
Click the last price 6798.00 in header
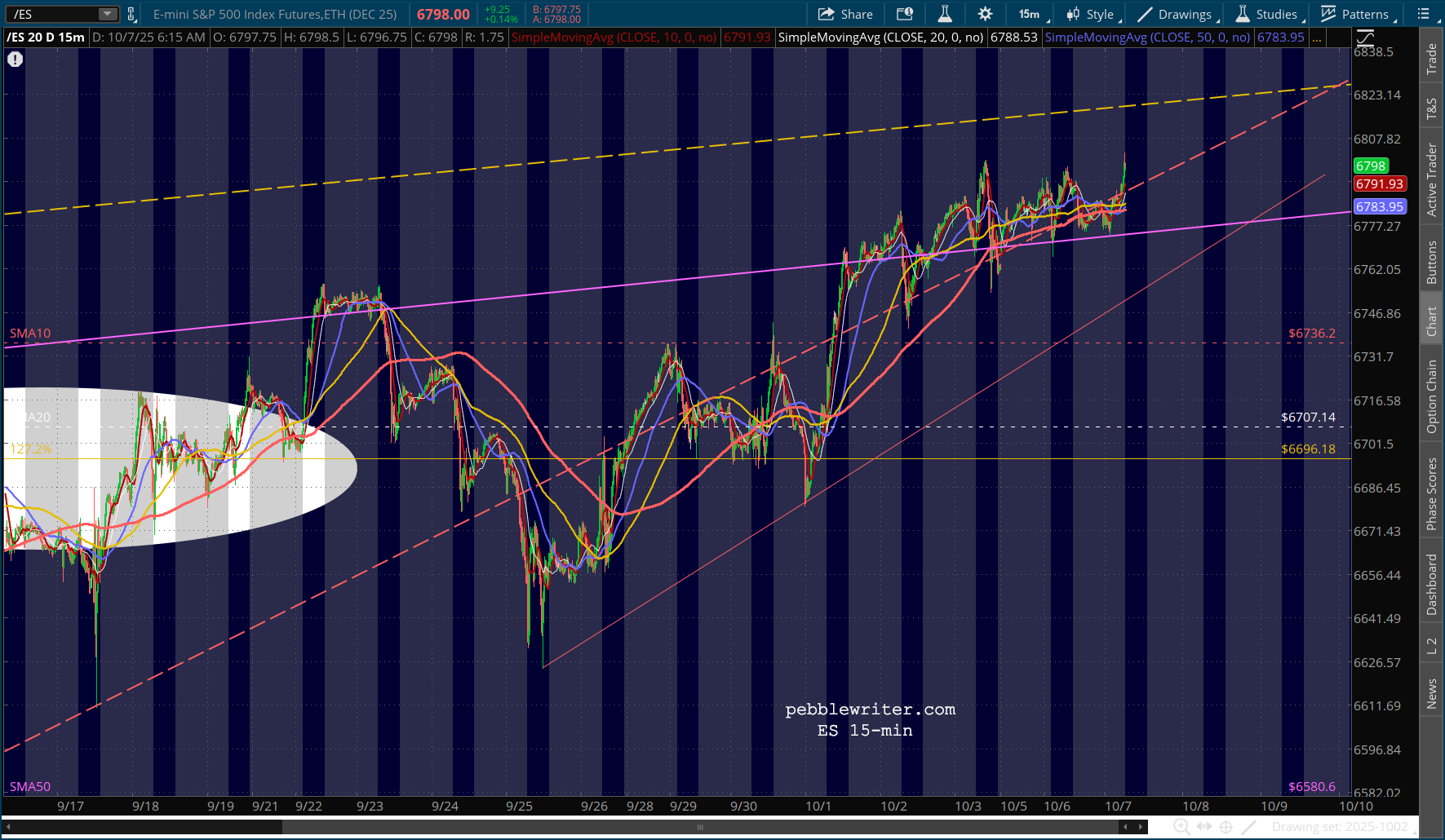click(443, 15)
